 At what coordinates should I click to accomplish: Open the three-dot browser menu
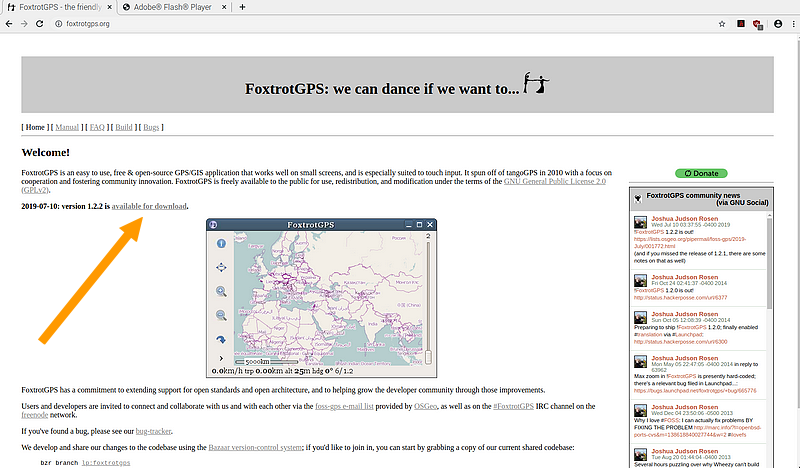click(793, 23)
